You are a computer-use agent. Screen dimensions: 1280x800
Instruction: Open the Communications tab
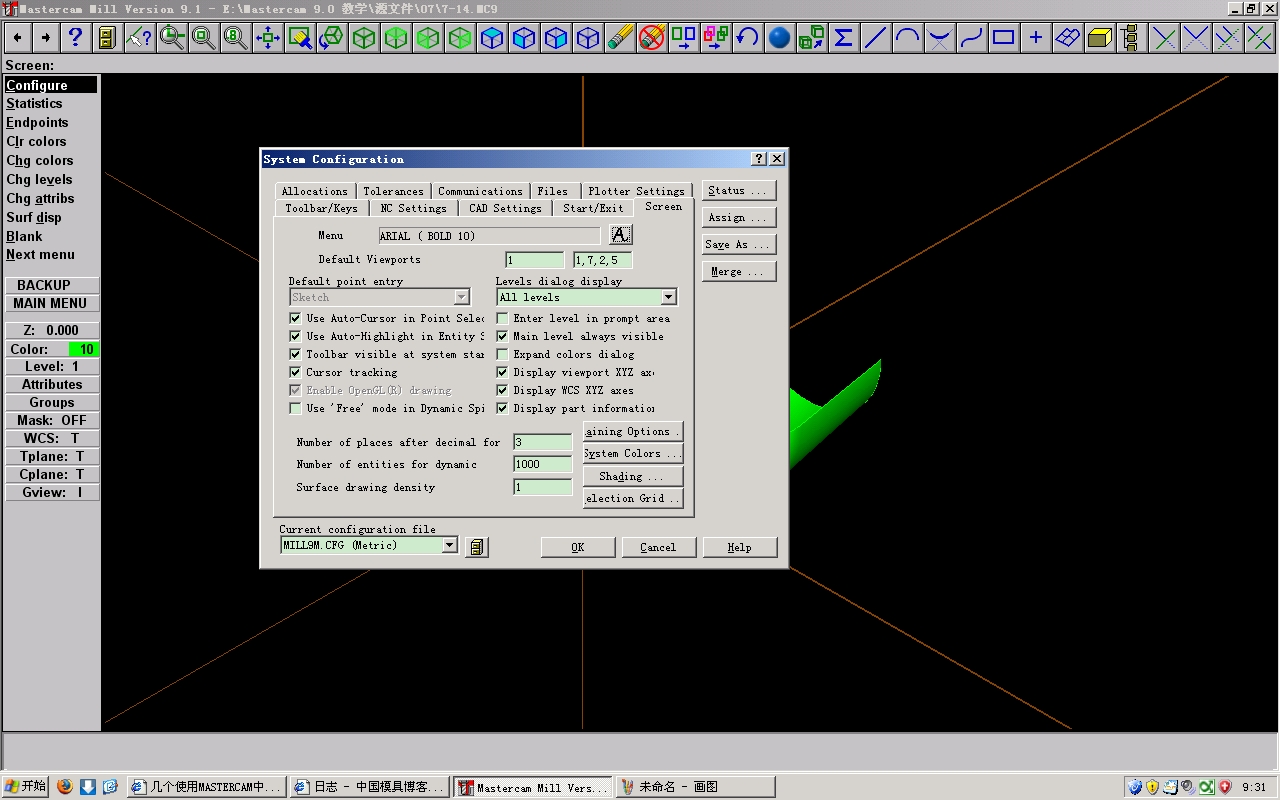[x=480, y=191]
